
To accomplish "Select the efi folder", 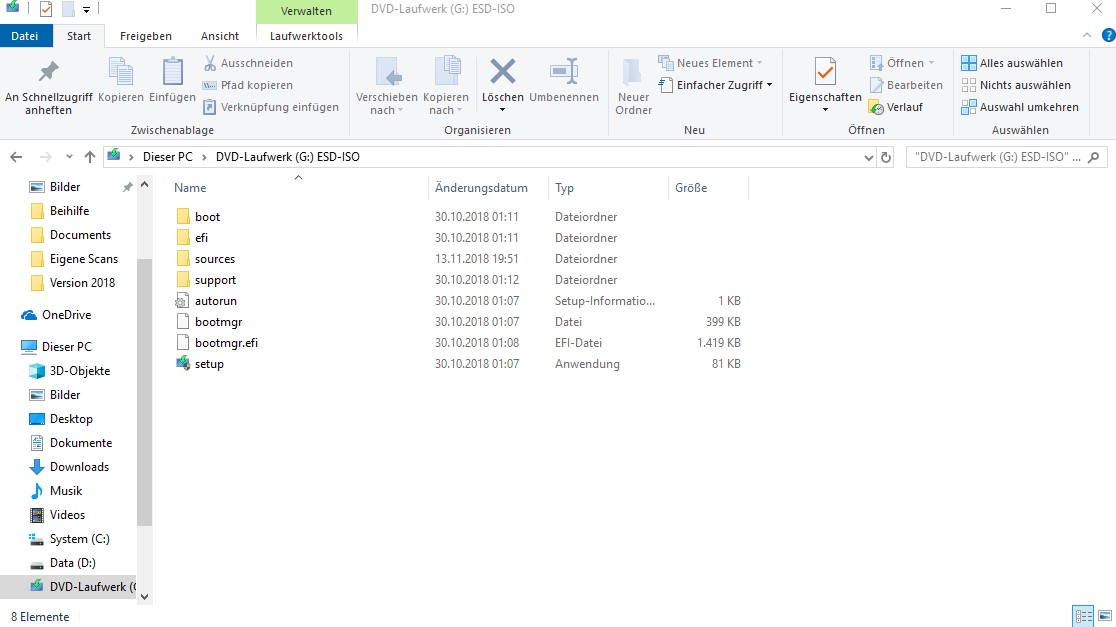I will pyautogui.click(x=201, y=238).
